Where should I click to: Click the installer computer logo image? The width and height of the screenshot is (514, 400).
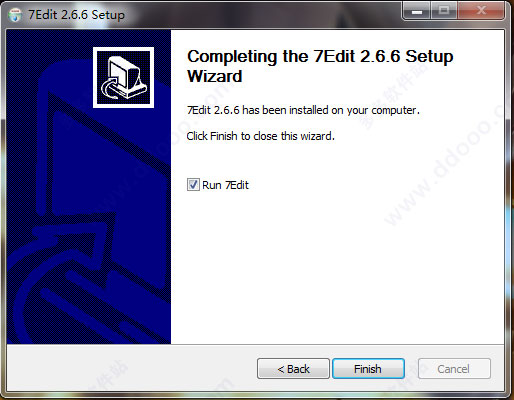point(123,77)
